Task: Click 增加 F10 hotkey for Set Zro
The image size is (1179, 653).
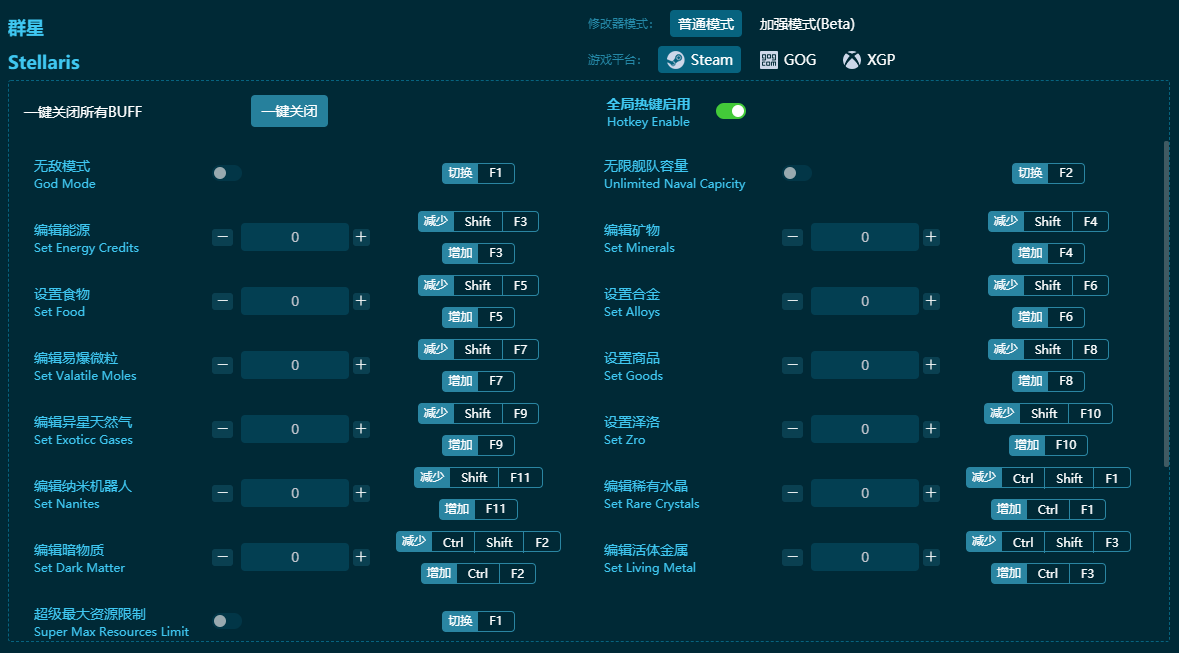Action: click(1048, 445)
